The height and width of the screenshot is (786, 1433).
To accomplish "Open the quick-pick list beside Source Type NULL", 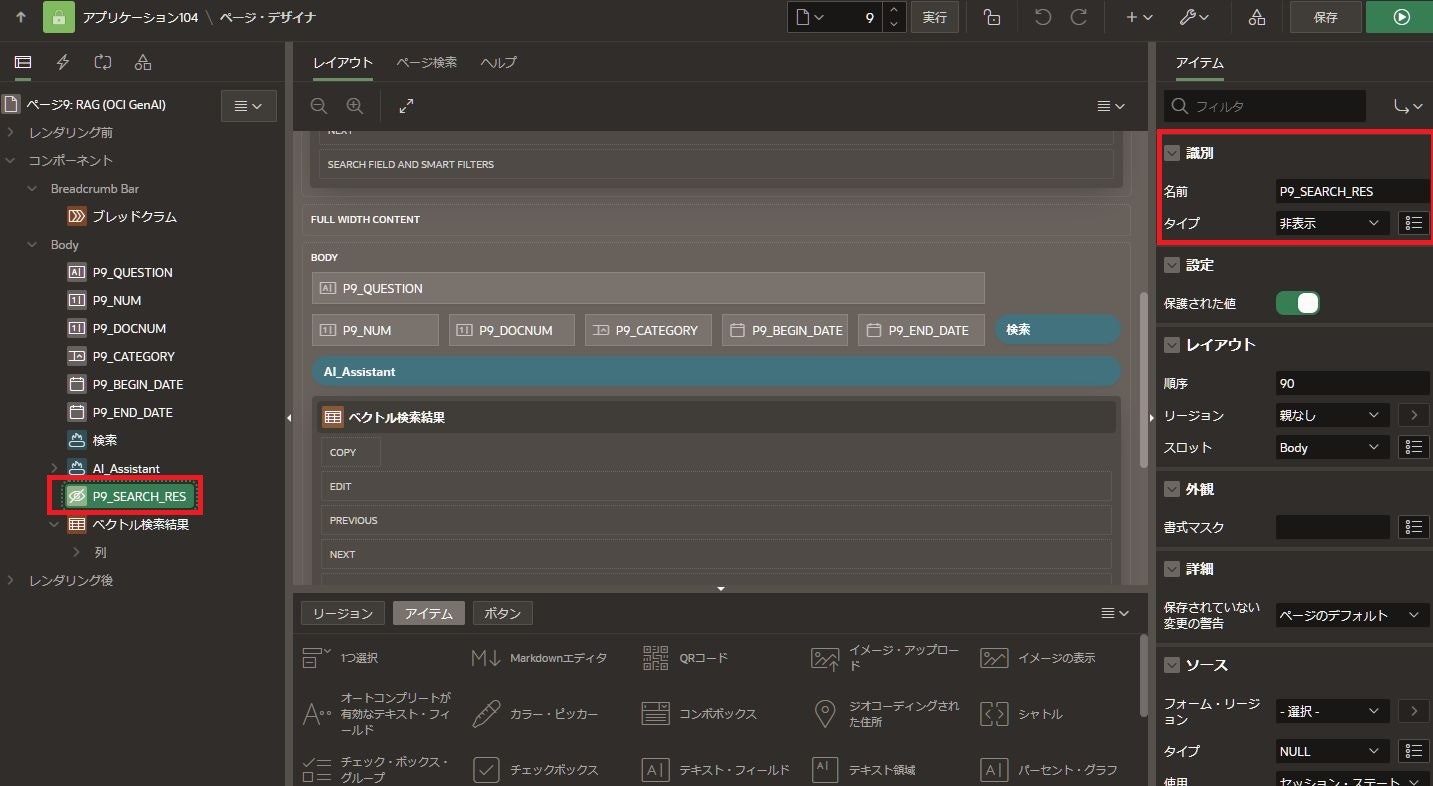I will click(1412, 751).
